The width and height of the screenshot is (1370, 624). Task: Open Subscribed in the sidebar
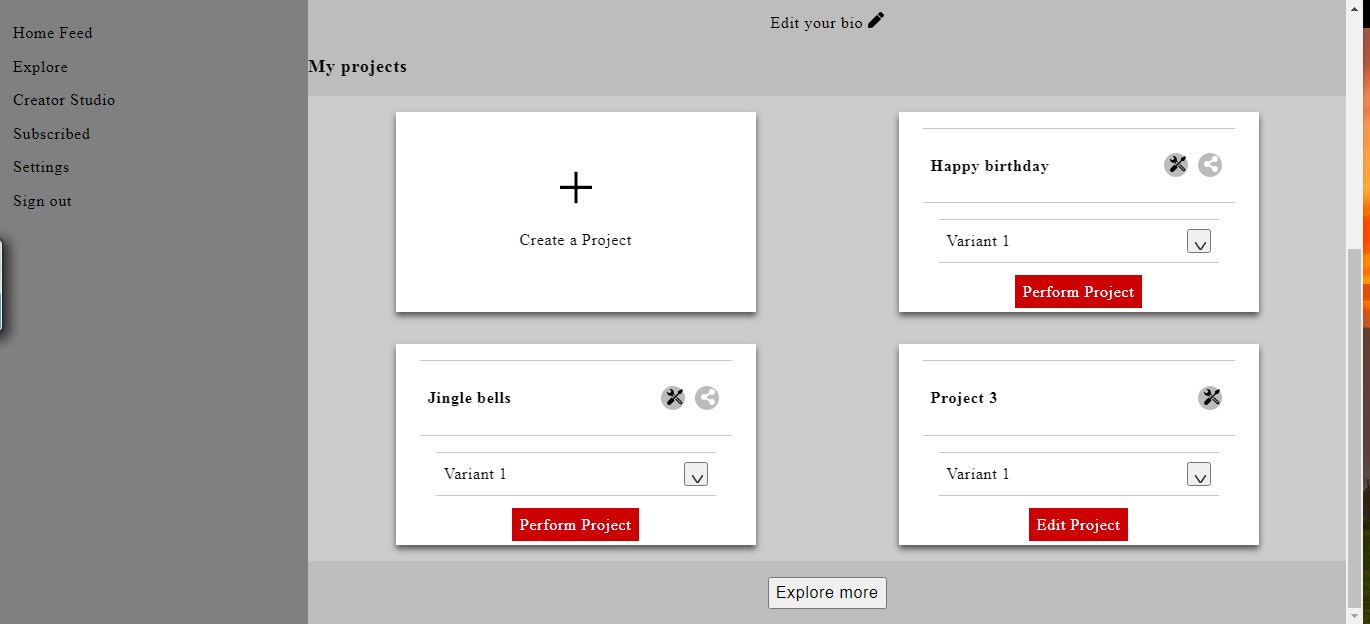52,134
